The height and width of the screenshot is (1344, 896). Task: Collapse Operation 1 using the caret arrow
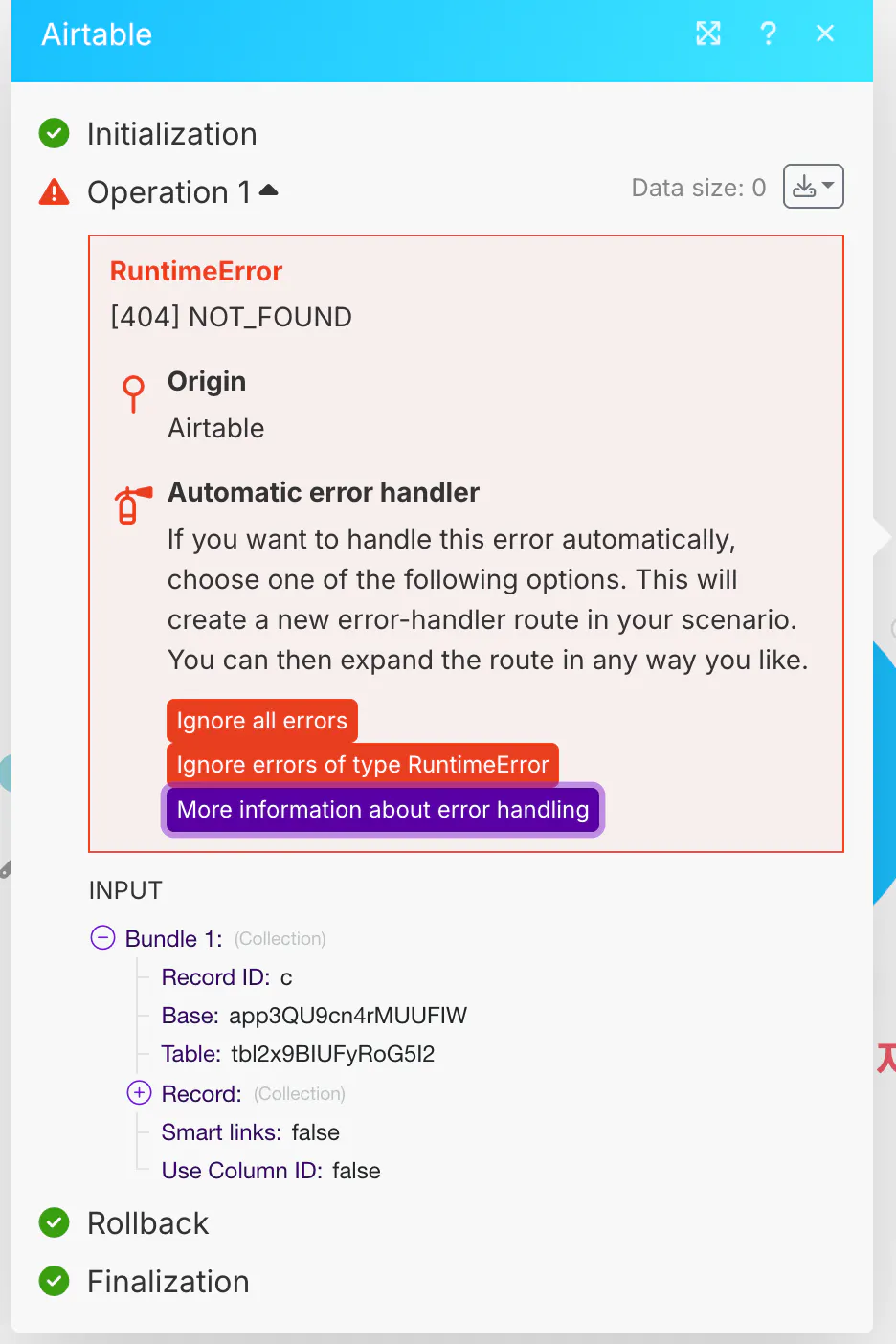click(x=269, y=190)
